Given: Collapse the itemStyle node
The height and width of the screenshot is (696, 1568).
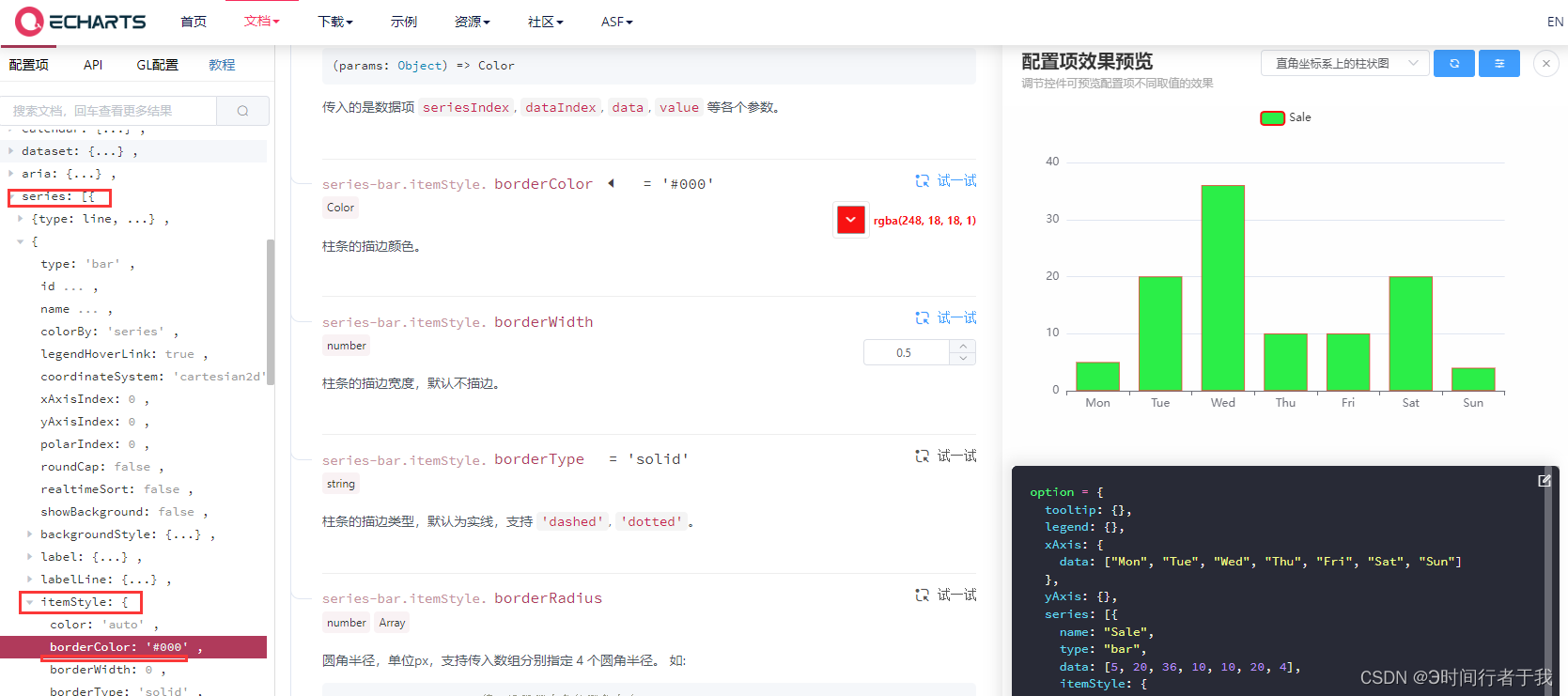Looking at the screenshot, I should coord(30,602).
